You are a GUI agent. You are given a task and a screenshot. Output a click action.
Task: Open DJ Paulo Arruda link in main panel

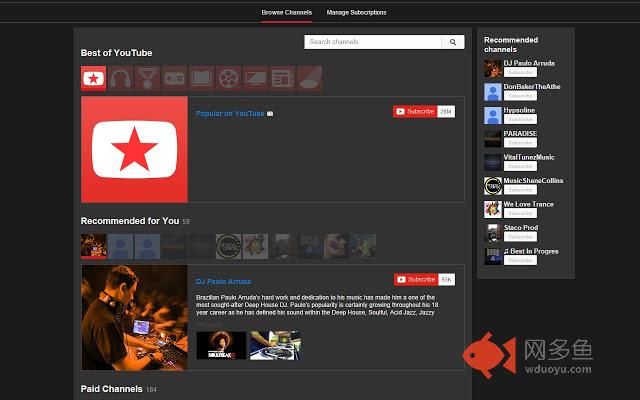[x=223, y=281]
